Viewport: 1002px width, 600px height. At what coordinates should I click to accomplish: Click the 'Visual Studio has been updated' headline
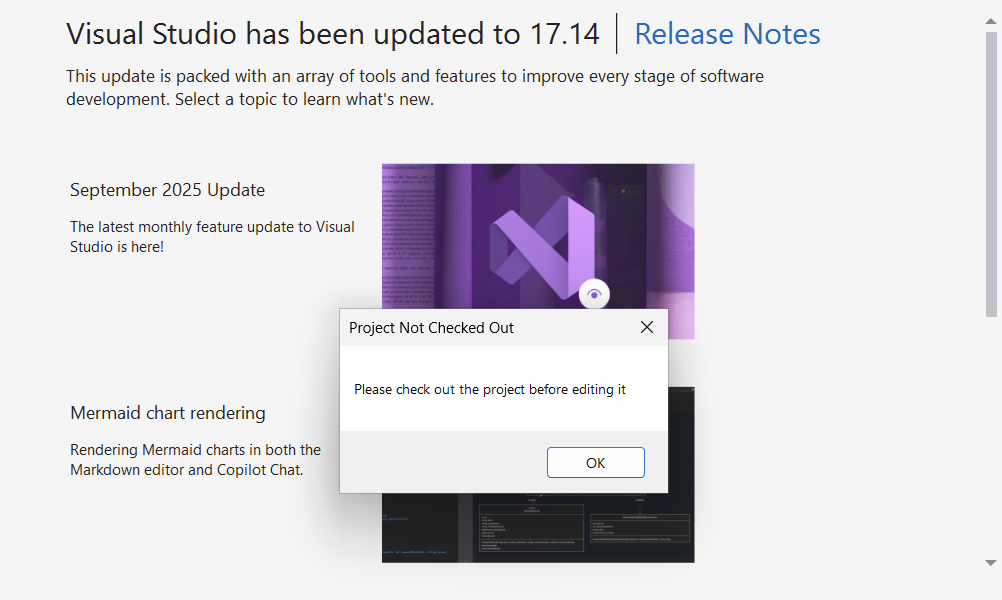333,34
